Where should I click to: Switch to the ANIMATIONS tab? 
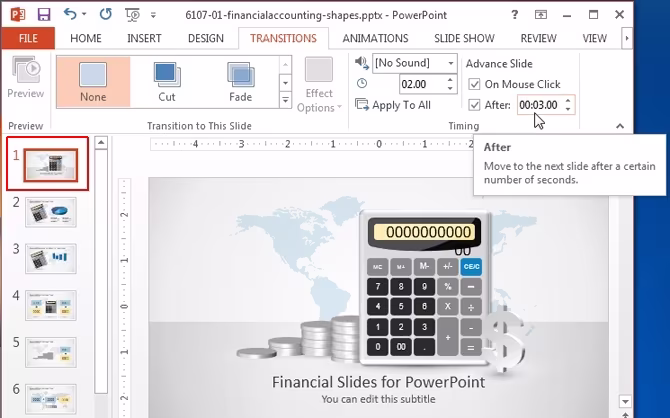[375, 38]
